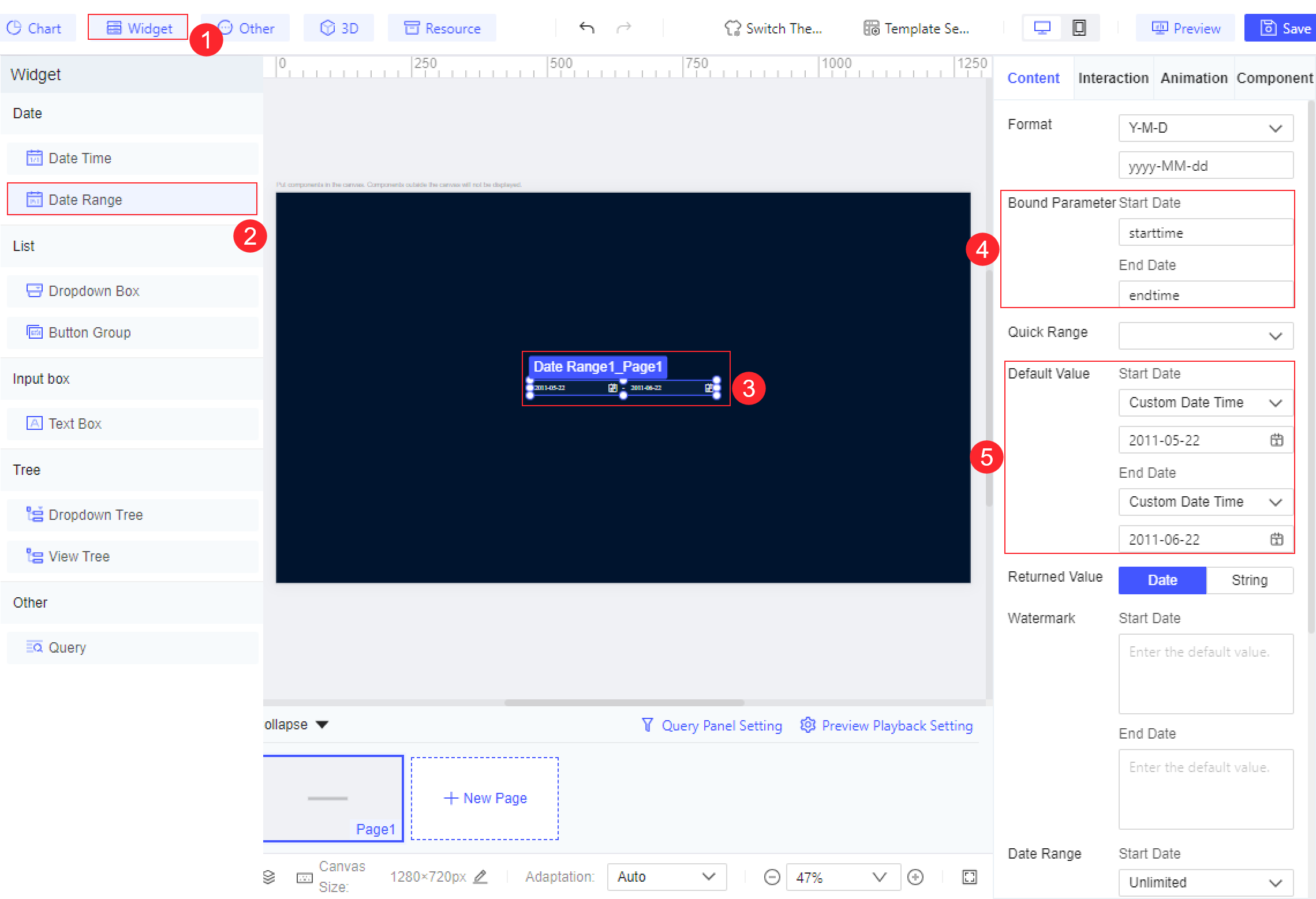Open Query Panel Setting
Viewport: 1316px width, 899px height.
[712, 725]
